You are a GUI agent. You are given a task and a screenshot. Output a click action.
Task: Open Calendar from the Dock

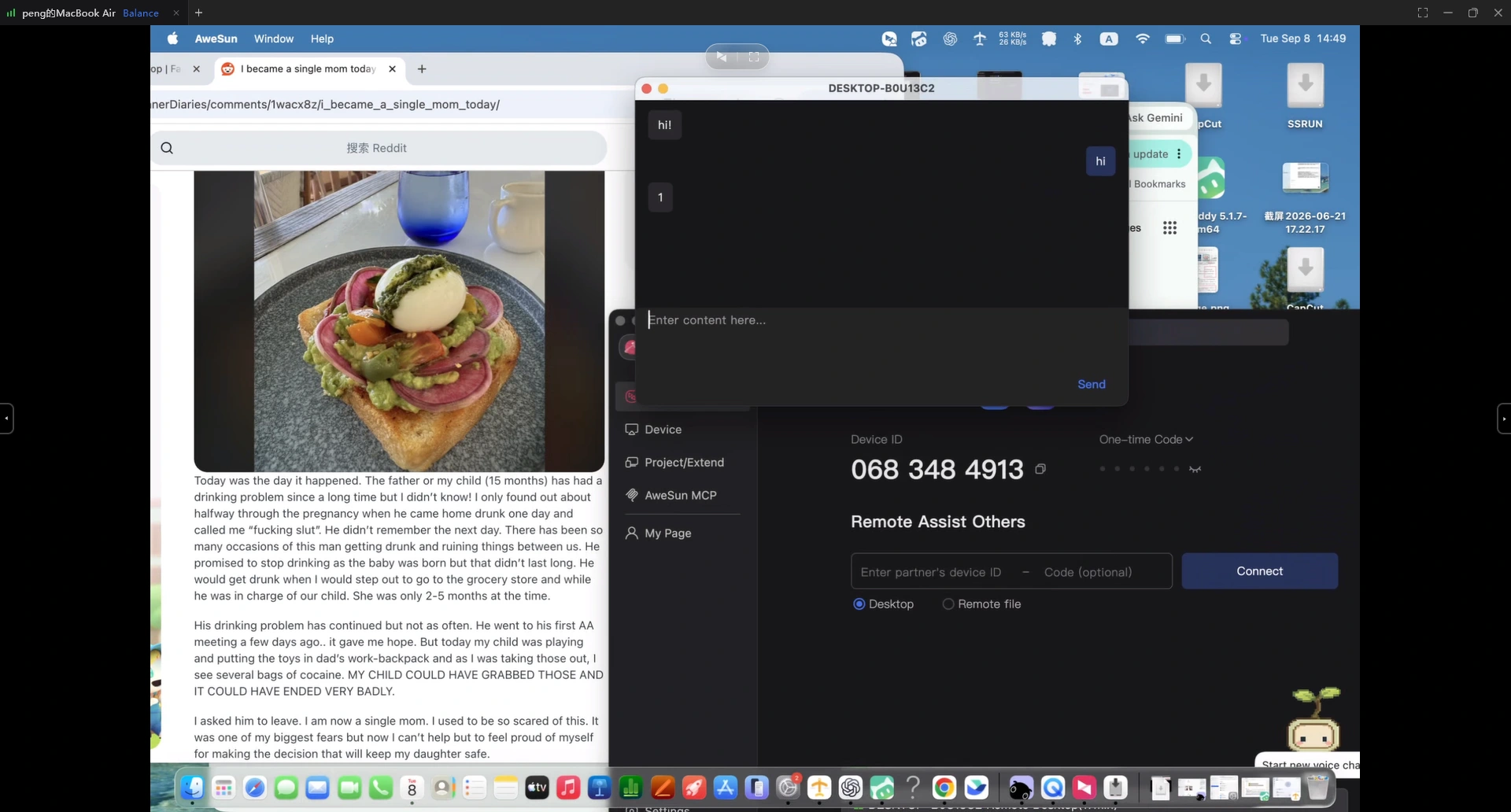tap(412, 788)
